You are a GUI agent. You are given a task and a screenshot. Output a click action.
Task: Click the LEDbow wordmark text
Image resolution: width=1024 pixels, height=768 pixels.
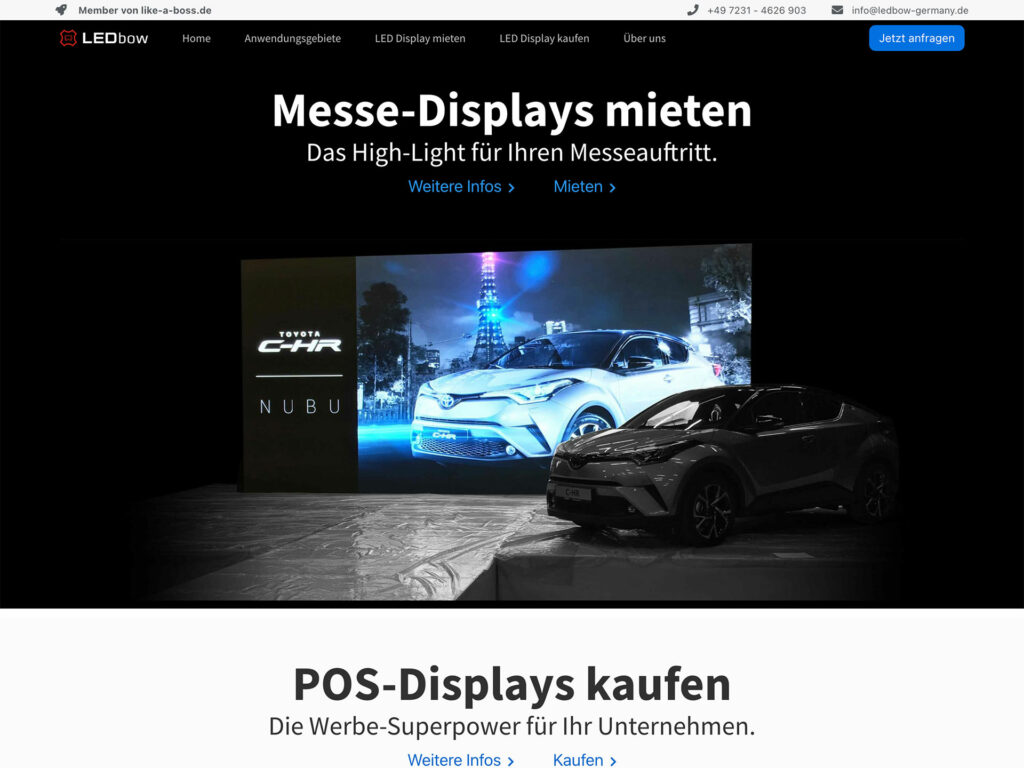(x=115, y=39)
